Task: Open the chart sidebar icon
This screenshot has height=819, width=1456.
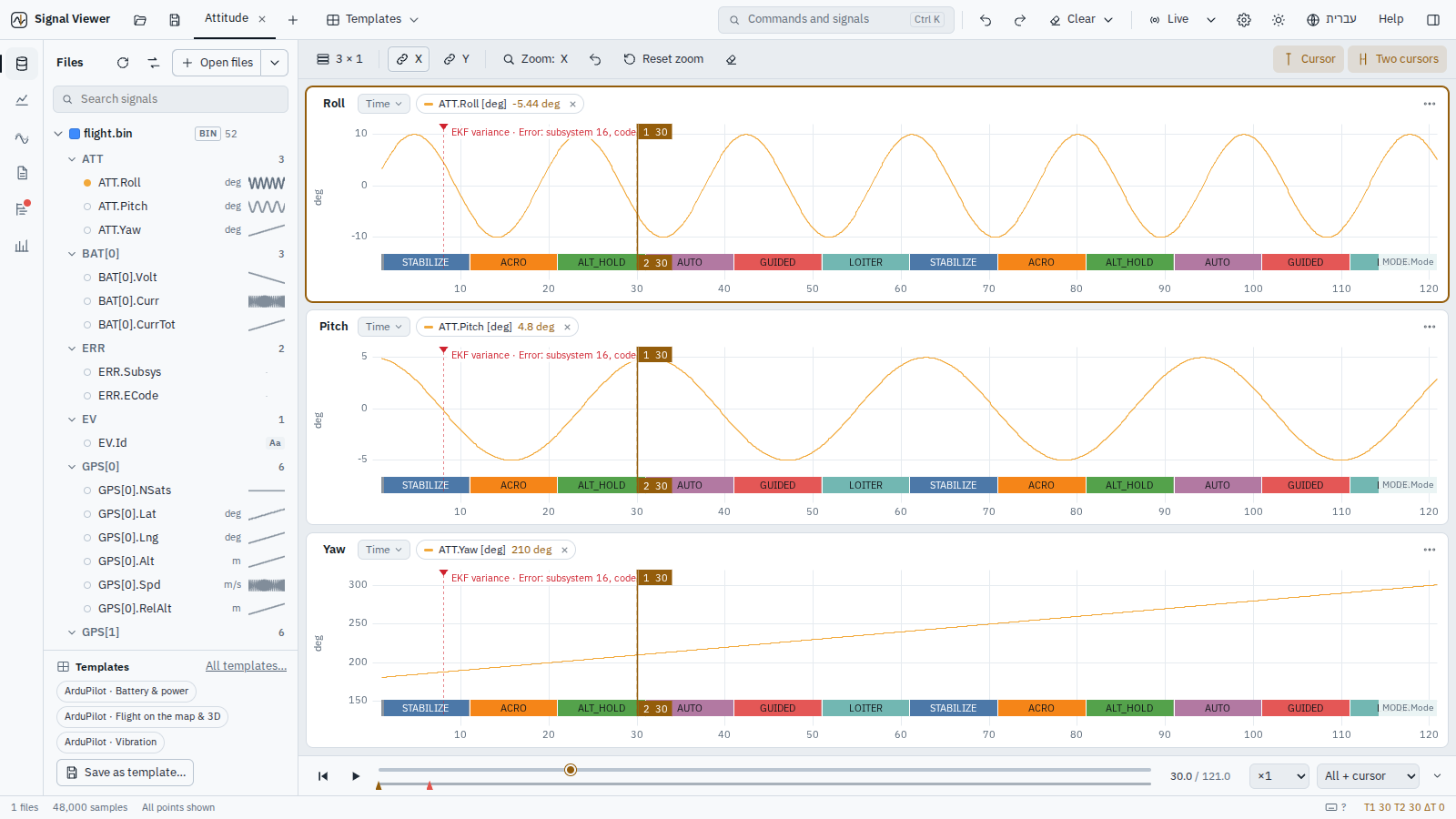Action: tap(22, 100)
